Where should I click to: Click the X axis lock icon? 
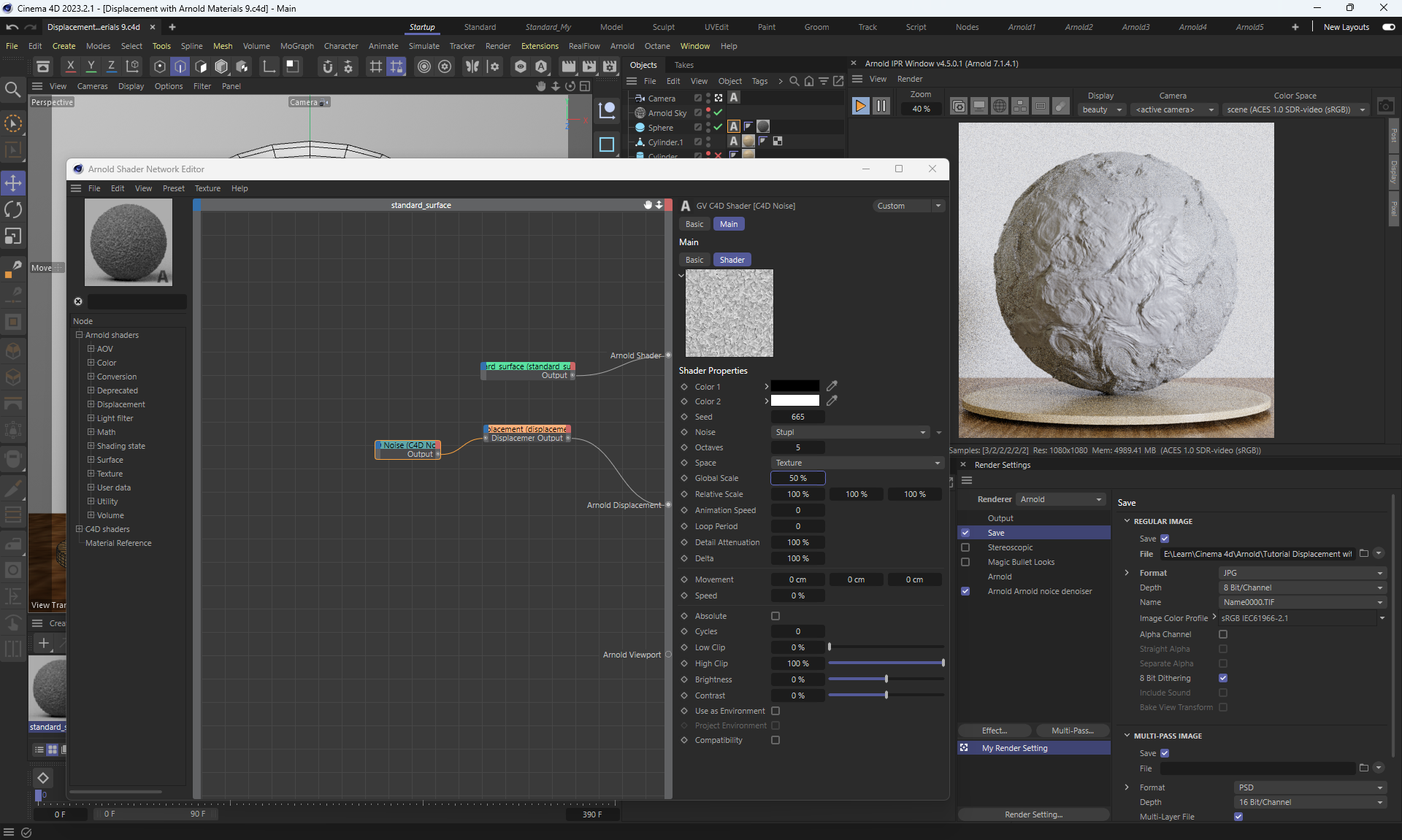(70, 66)
